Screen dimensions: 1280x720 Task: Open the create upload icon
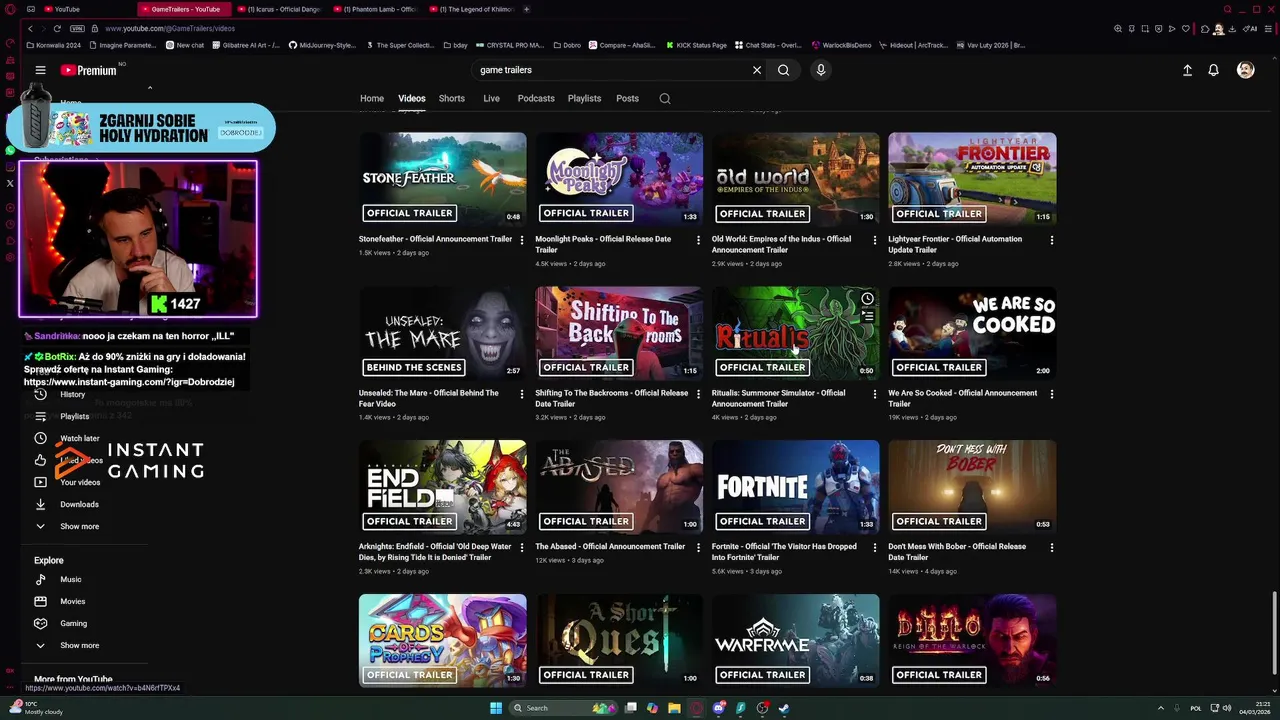click(x=1187, y=70)
